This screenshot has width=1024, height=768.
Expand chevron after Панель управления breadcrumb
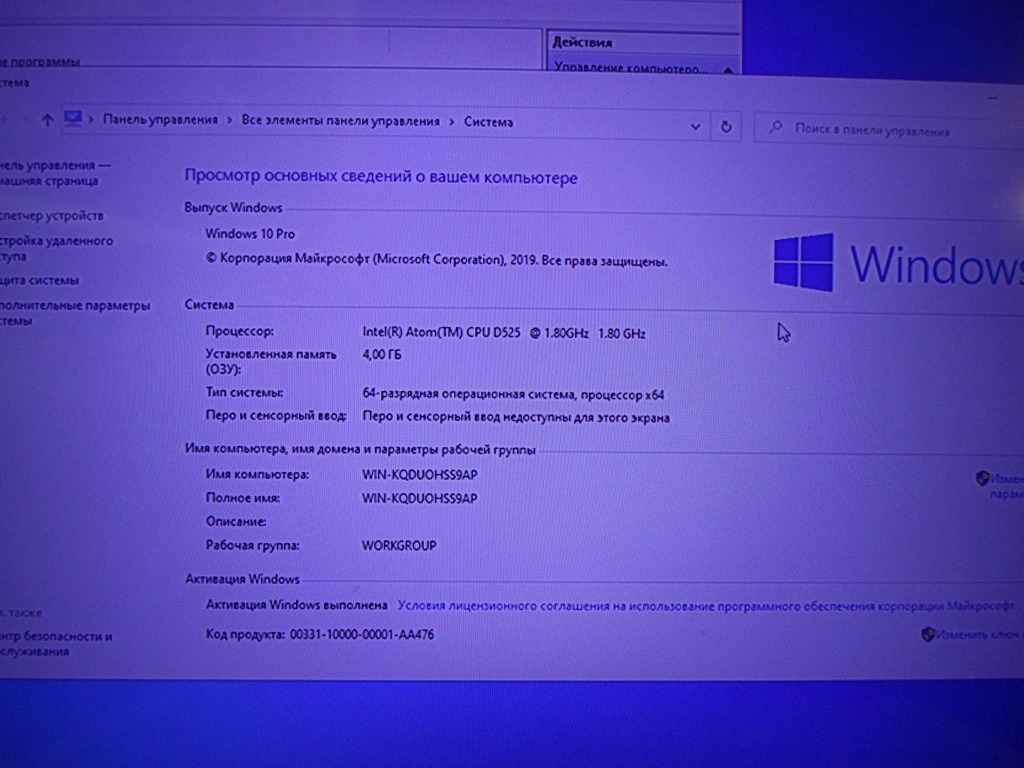point(230,120)
